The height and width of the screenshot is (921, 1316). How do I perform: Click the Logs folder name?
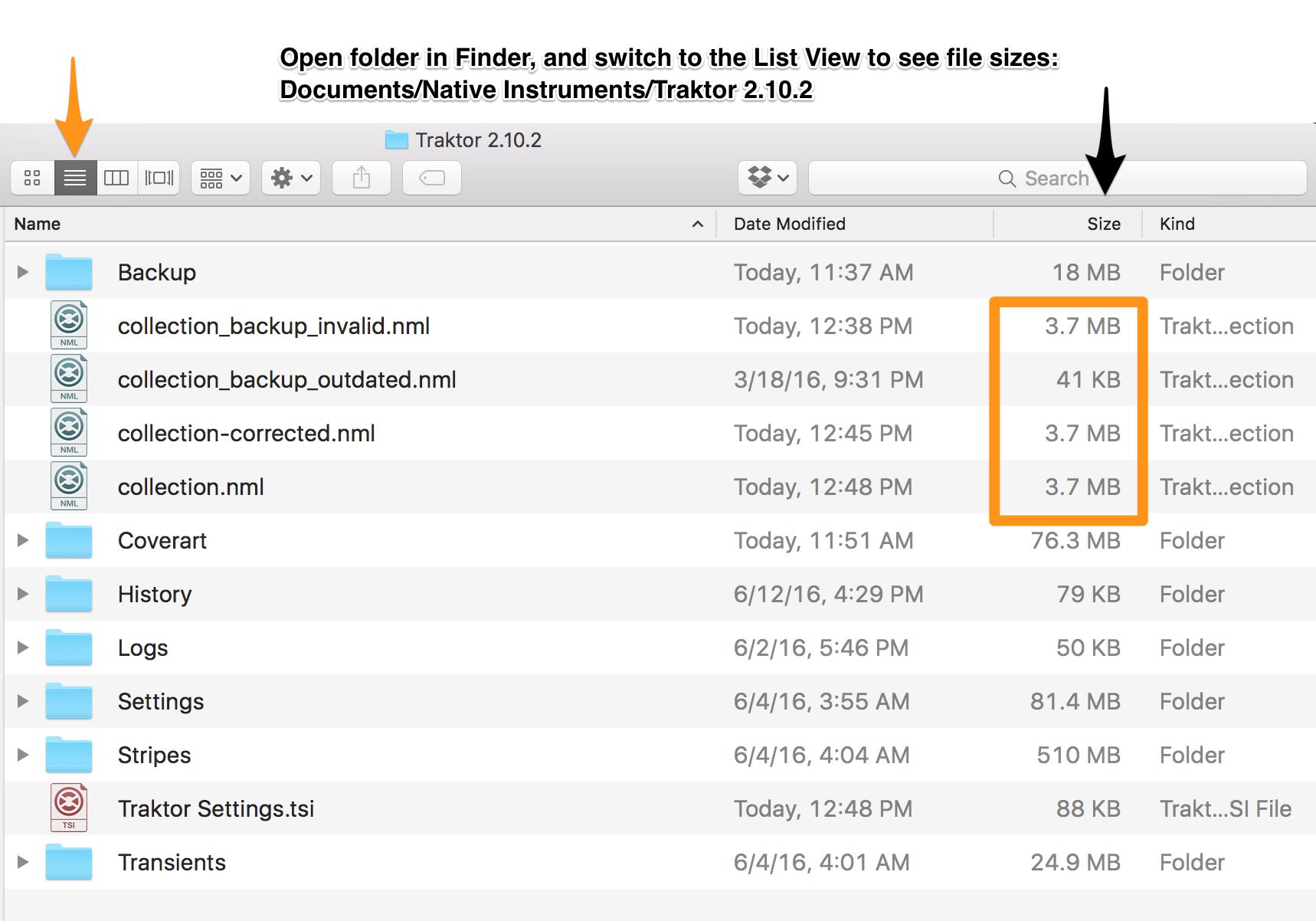142,648
